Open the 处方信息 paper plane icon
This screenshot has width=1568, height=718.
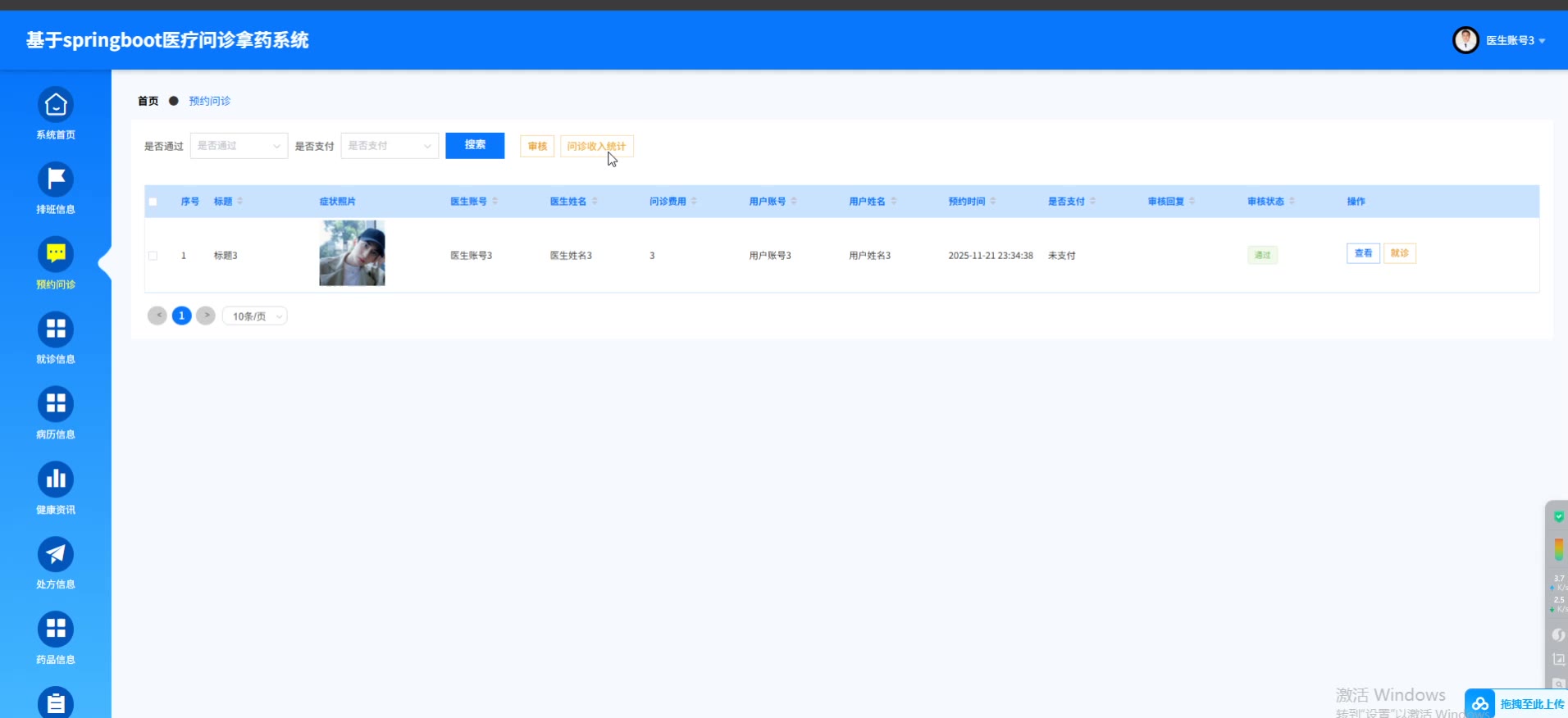pos(56,555)
